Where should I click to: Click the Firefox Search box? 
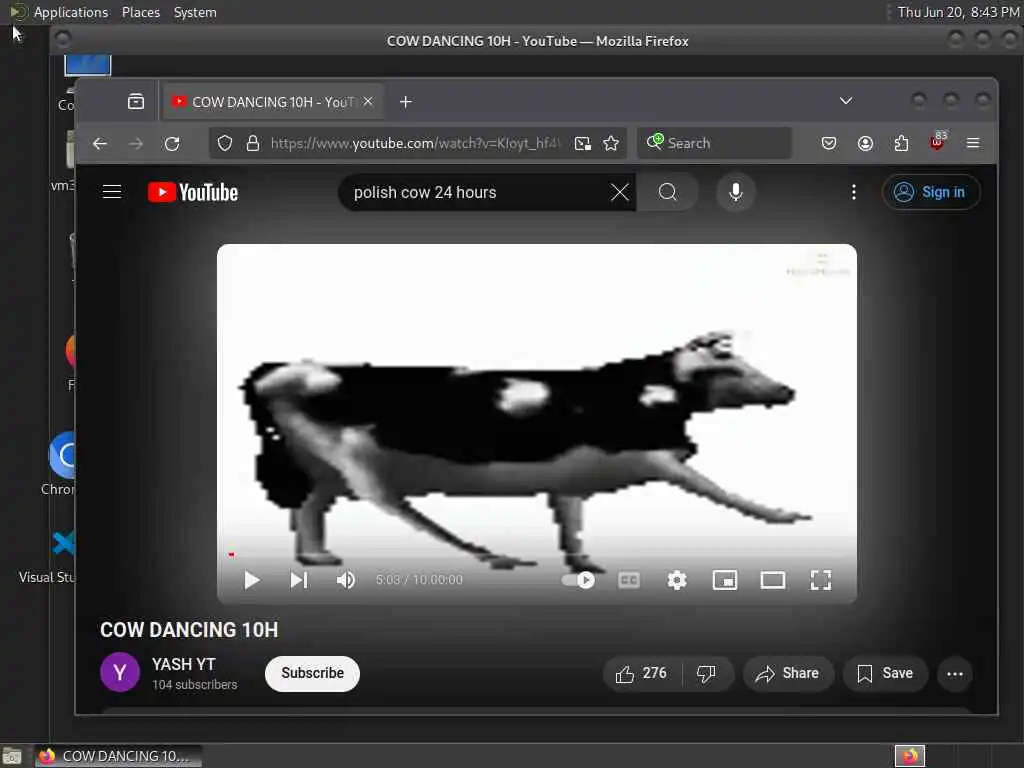[x=714, y=143]
